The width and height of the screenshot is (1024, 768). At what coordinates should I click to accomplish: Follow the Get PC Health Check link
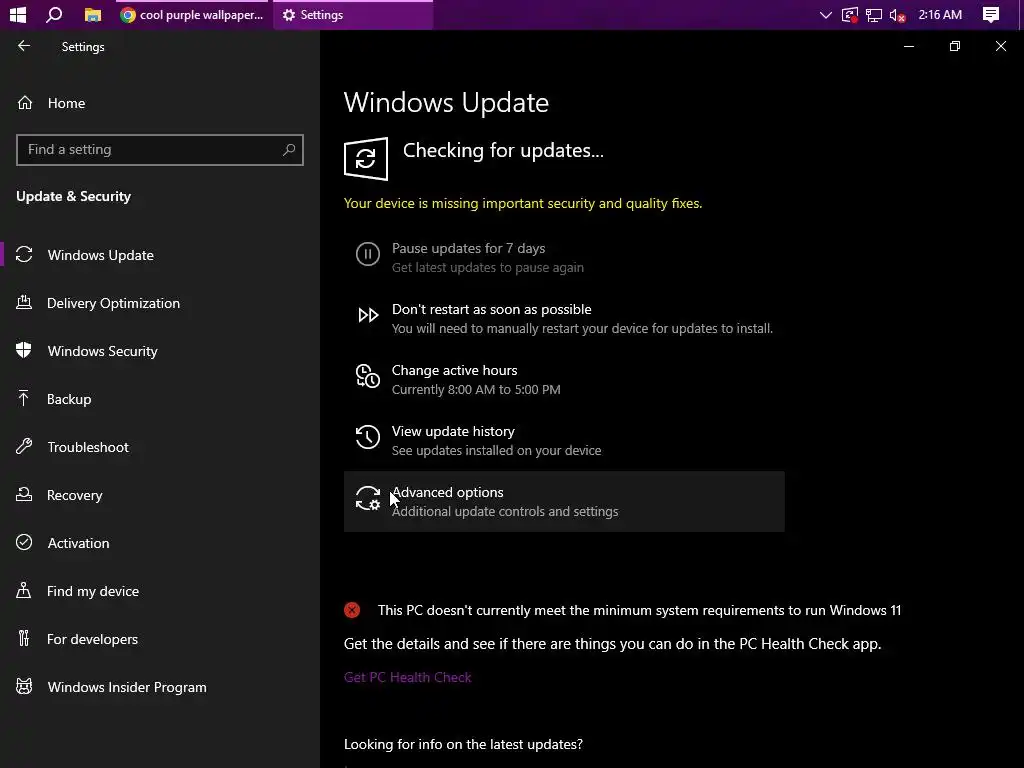point(408,677)
